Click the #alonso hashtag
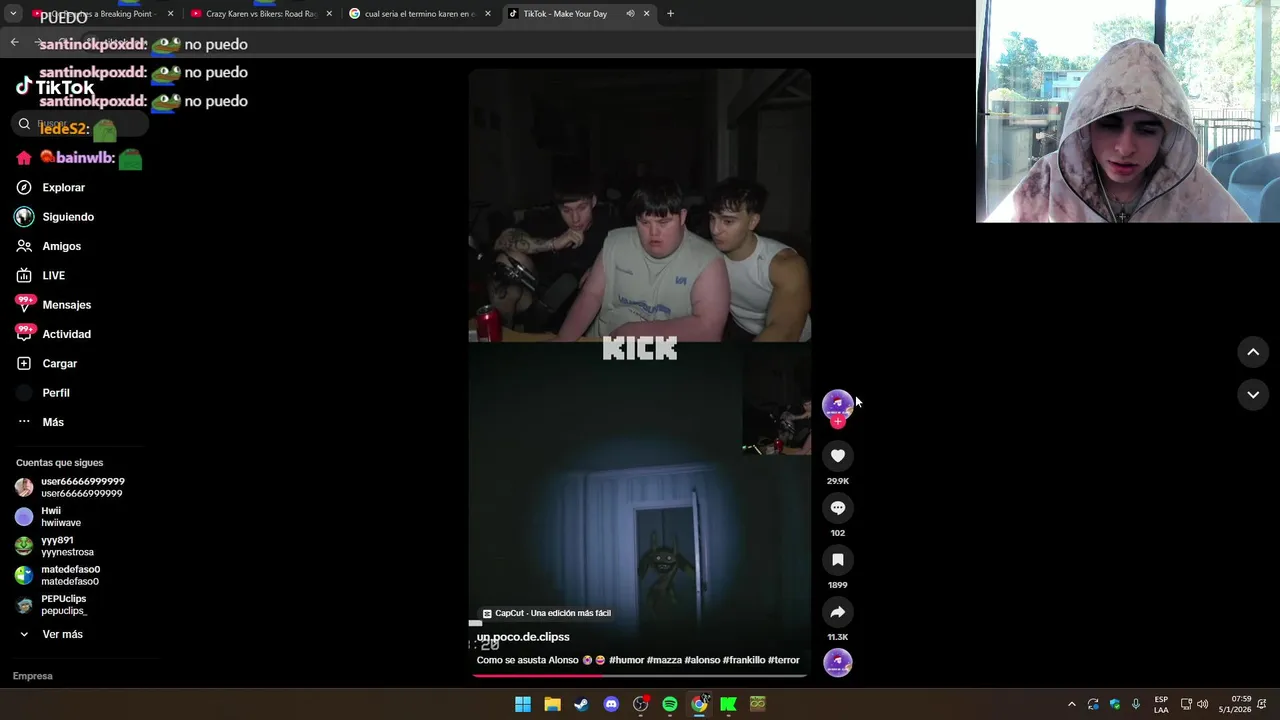1280x720 pixels. [702, 660]
